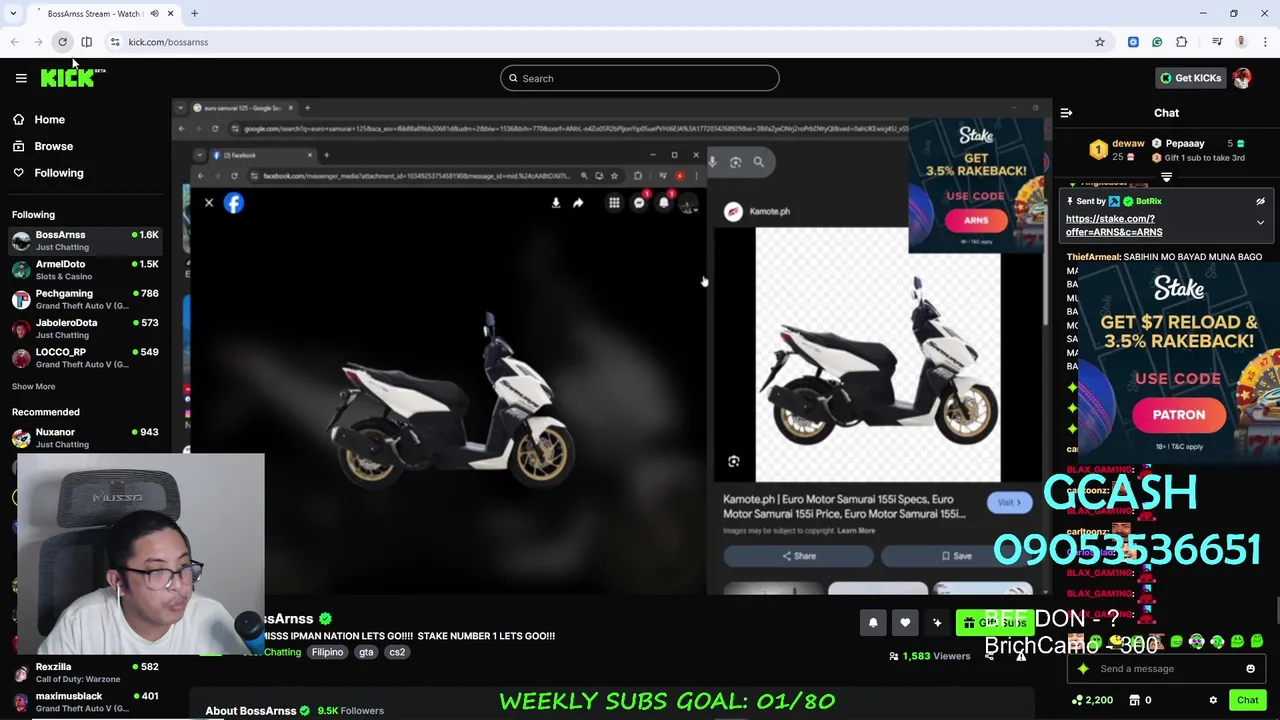Click Save button in streamed image panel
The height and width of the screenshot is (720, 1280).
pyautogui.click(x=956, y=556)
